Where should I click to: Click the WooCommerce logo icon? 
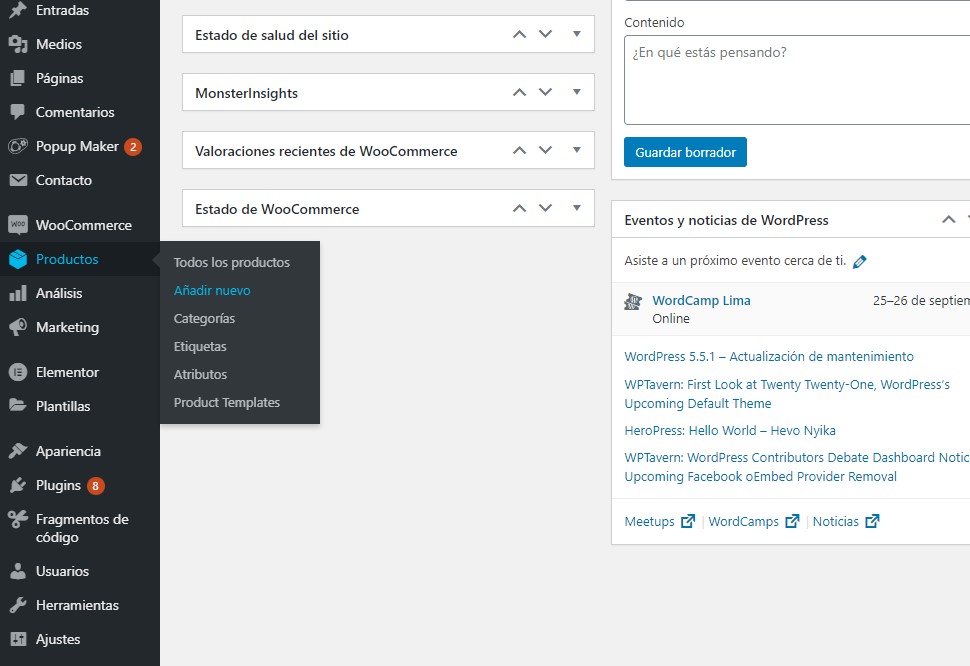18,224
